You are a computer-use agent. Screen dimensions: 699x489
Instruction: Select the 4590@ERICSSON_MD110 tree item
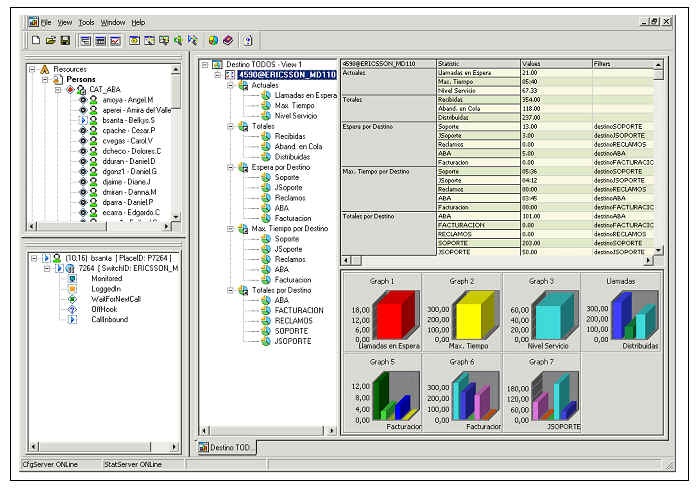point(287,75)
